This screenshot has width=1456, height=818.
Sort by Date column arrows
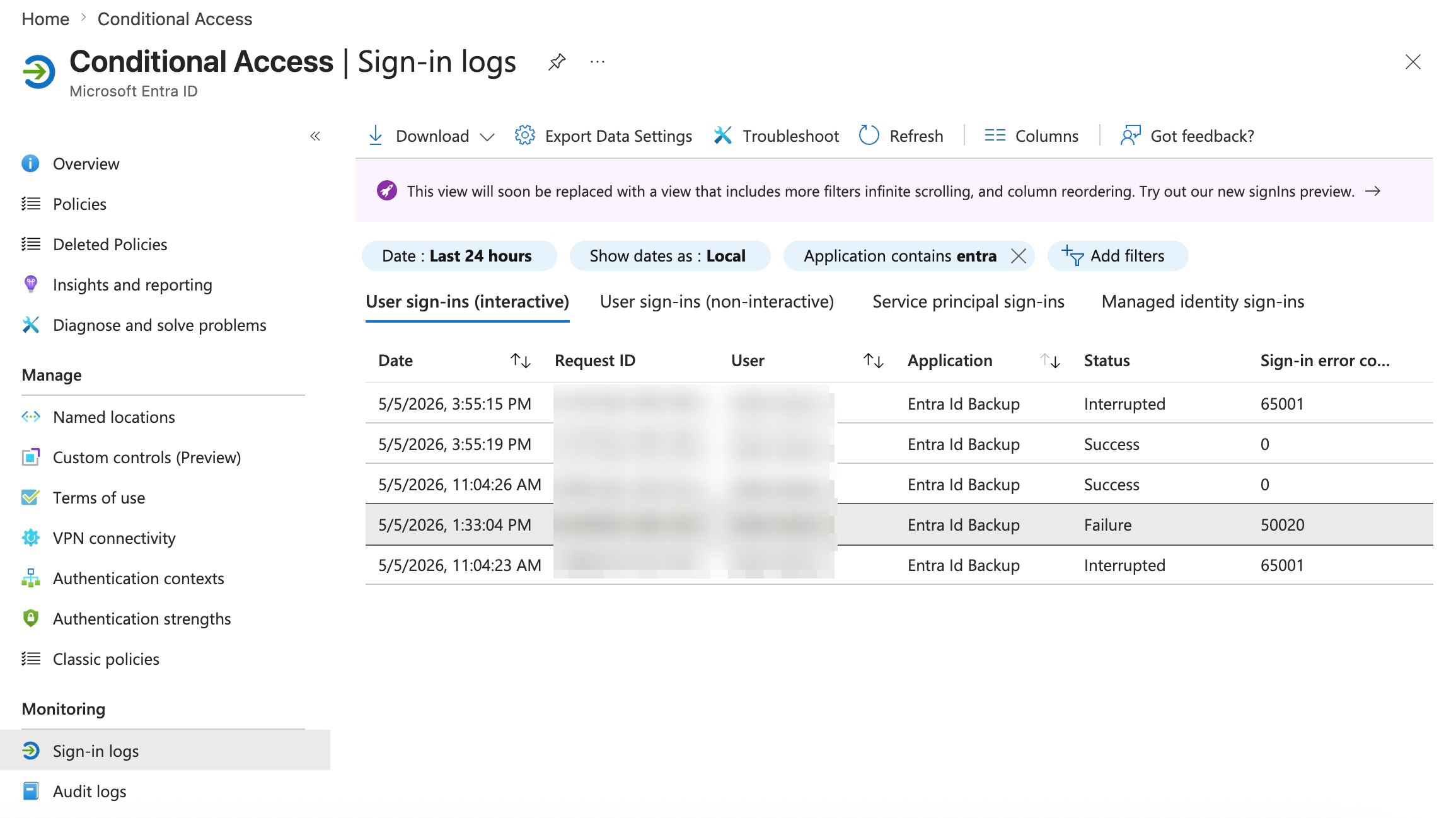[521, 360]
